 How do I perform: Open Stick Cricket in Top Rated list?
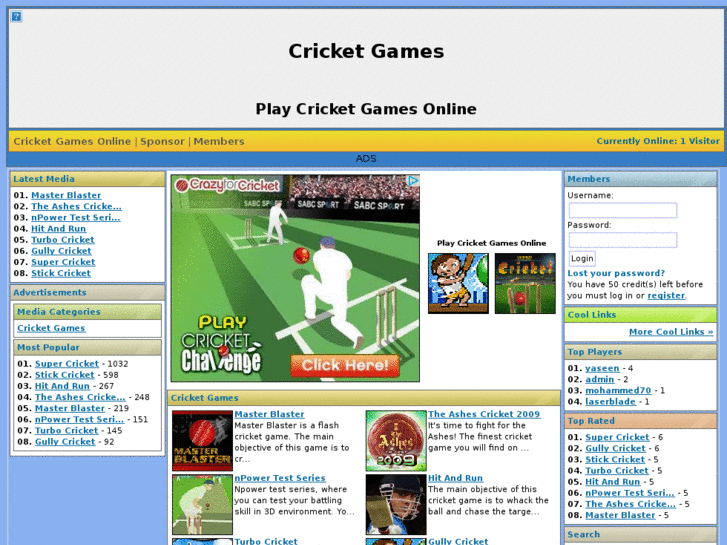615,460
